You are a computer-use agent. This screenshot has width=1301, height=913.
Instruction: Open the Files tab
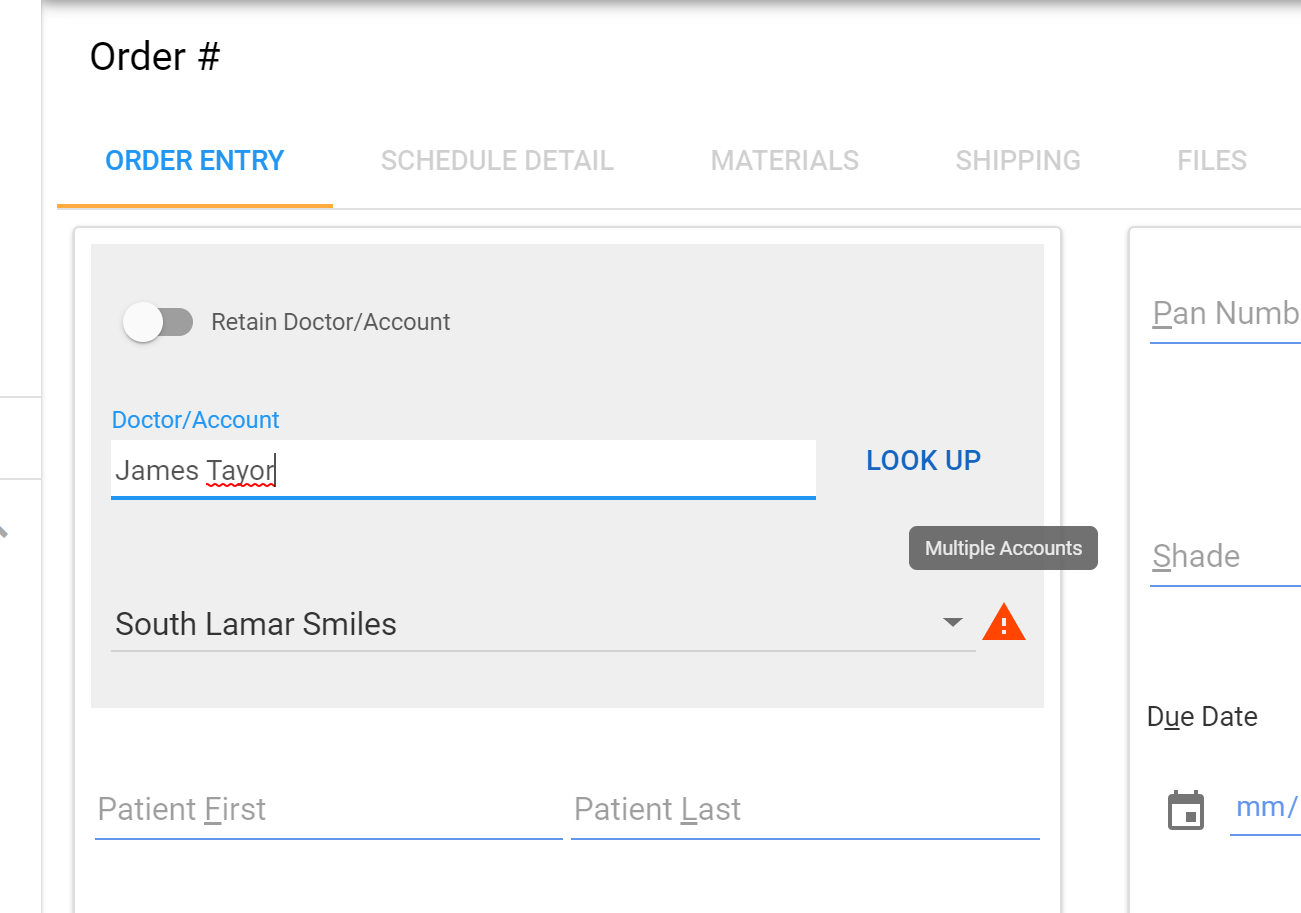tap(1212, 161)
